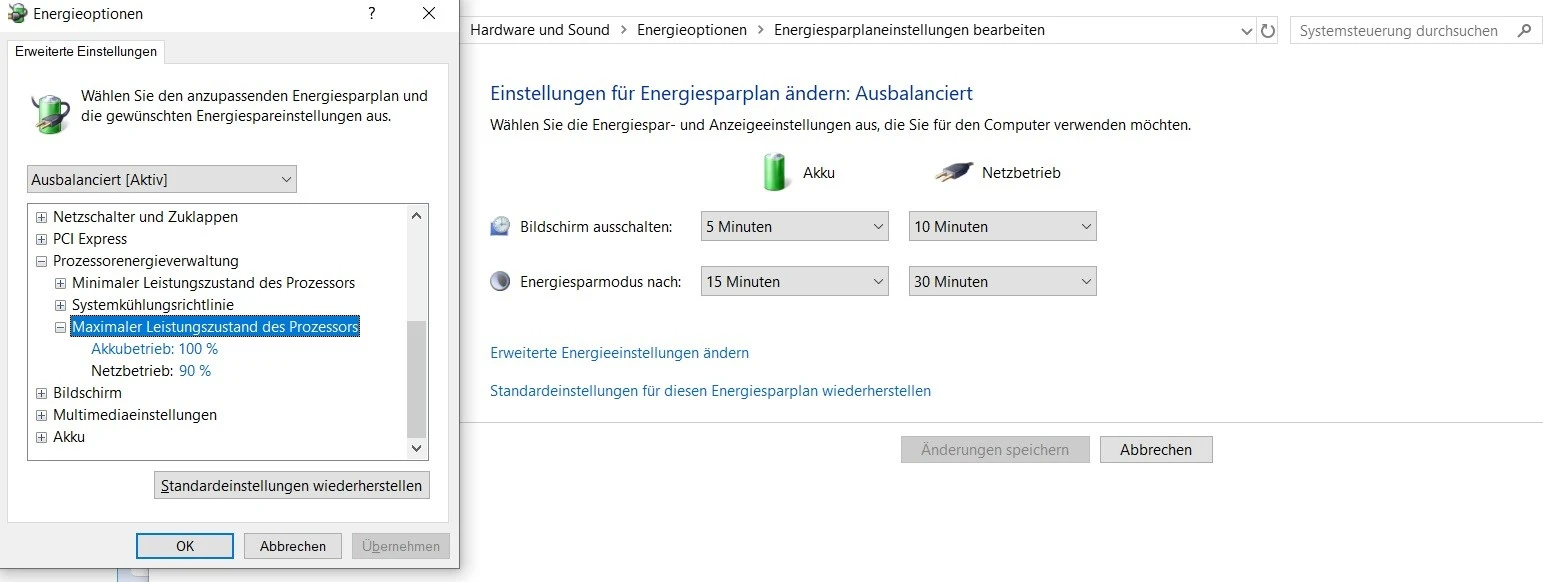
Task: Click the search magnifier icon
Action: pos(1524,31)
